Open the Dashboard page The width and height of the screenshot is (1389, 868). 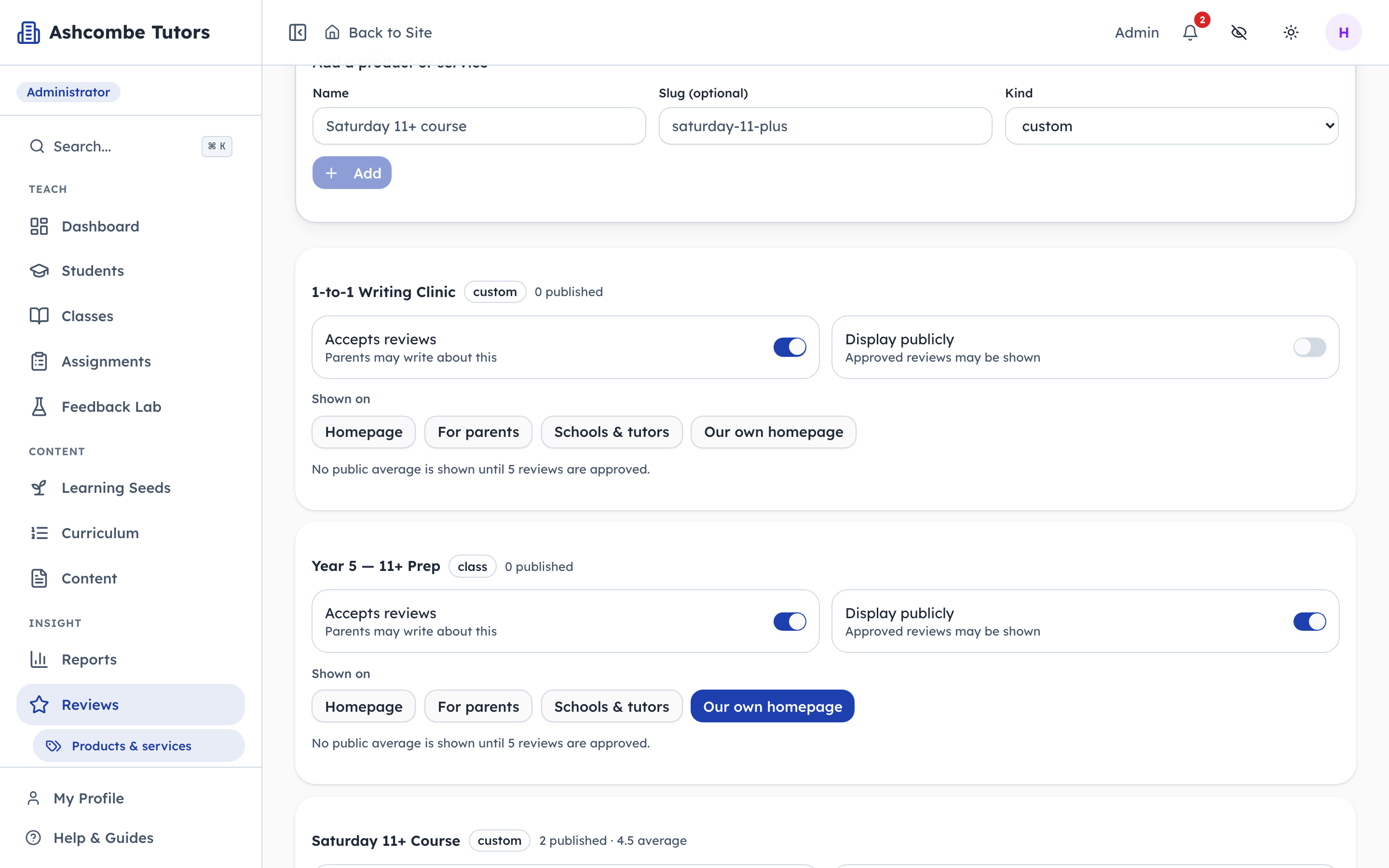131,226
